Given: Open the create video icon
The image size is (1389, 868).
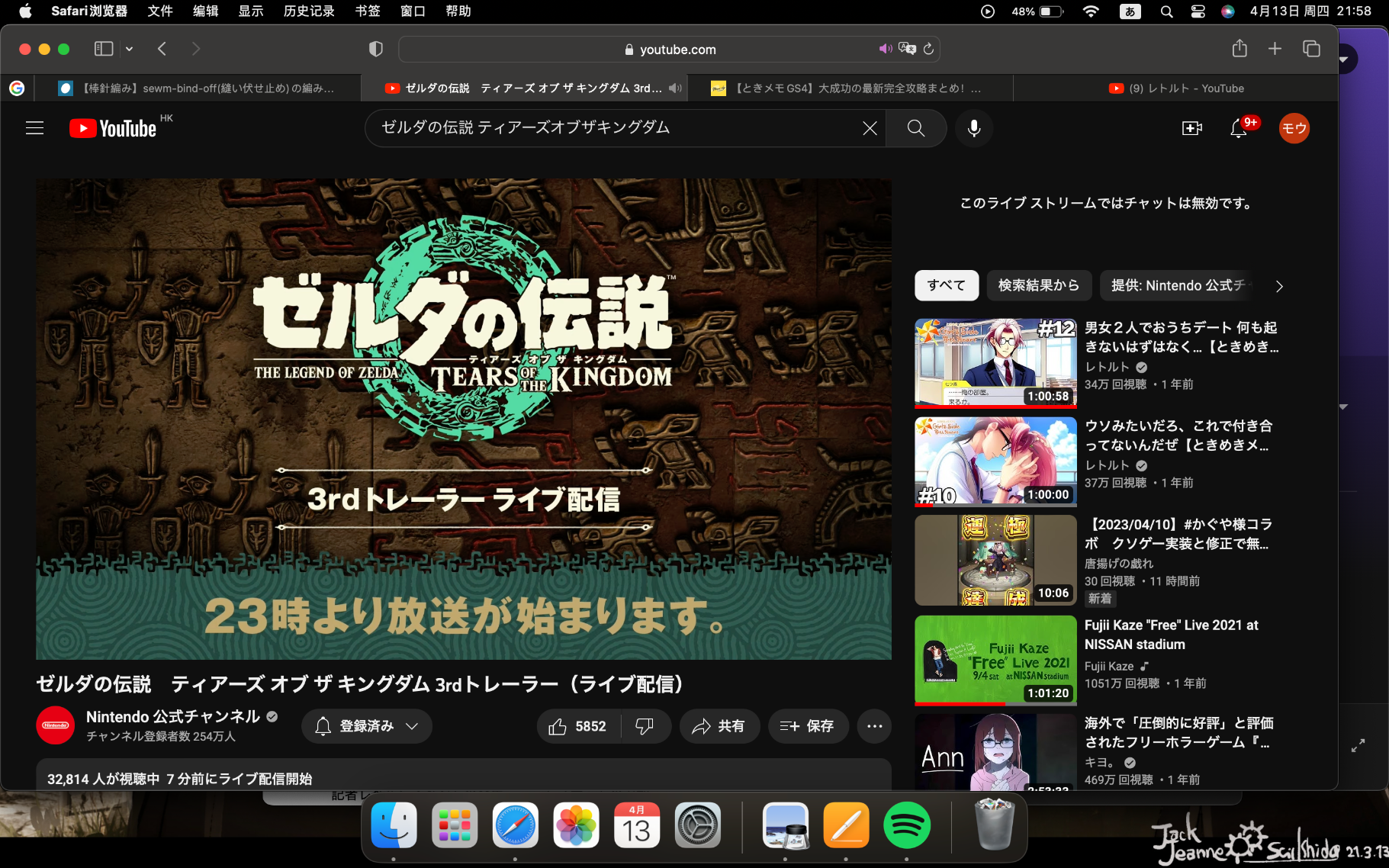Looking at the screenshot, I should [x=1192, y=128].
